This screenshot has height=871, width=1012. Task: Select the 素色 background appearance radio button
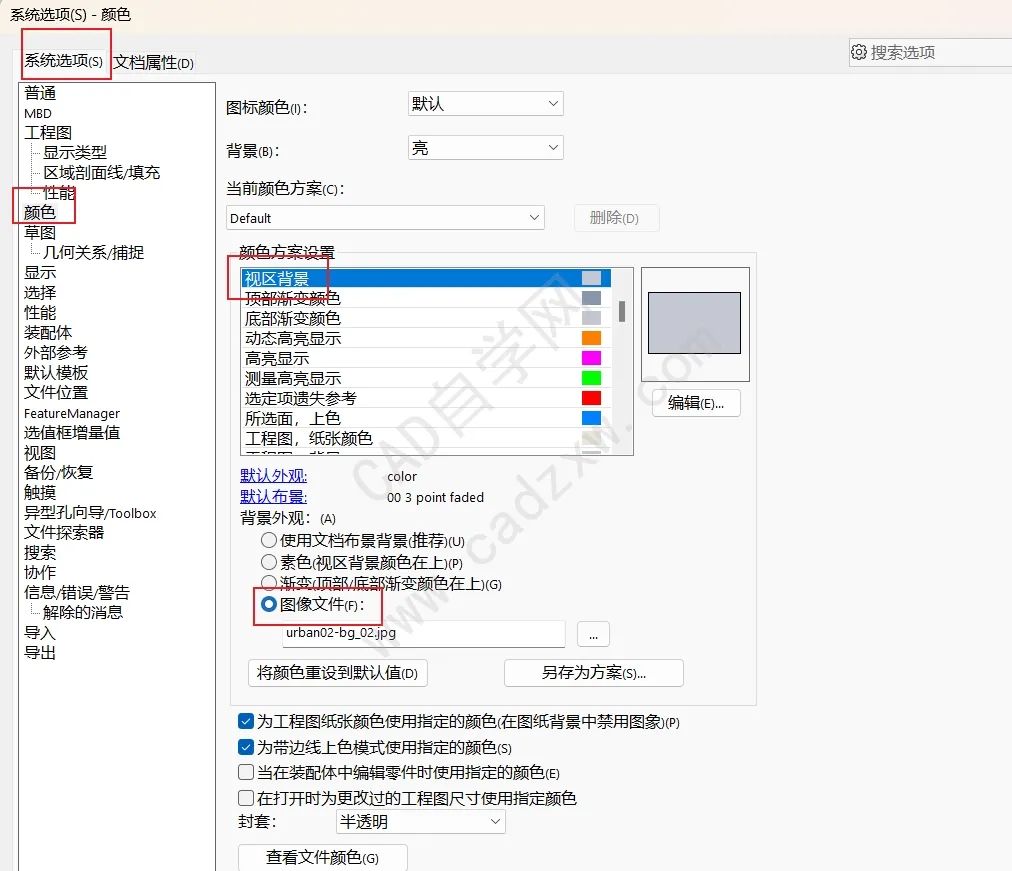click(x=268, y=561)
